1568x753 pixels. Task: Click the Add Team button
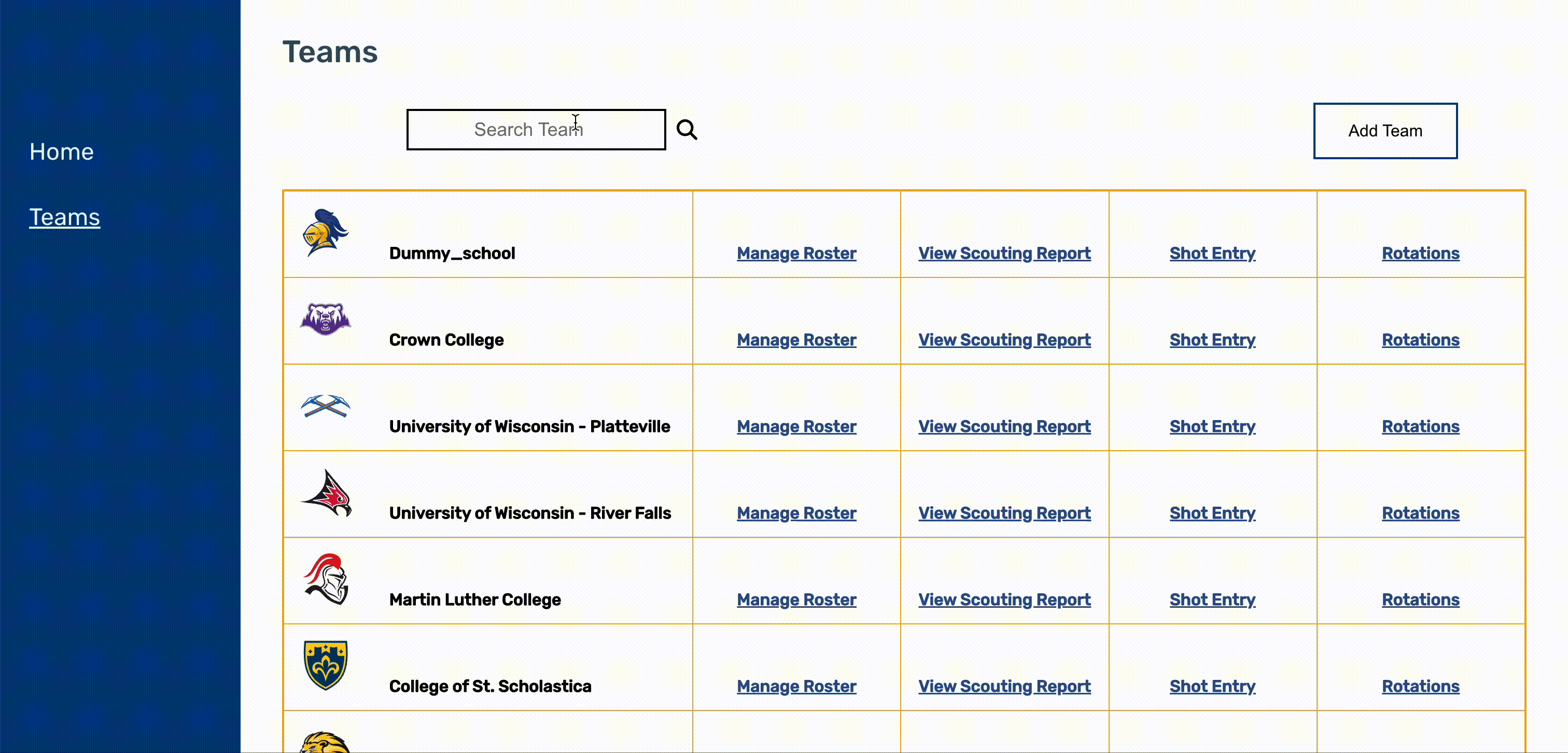pos(1385,130)
